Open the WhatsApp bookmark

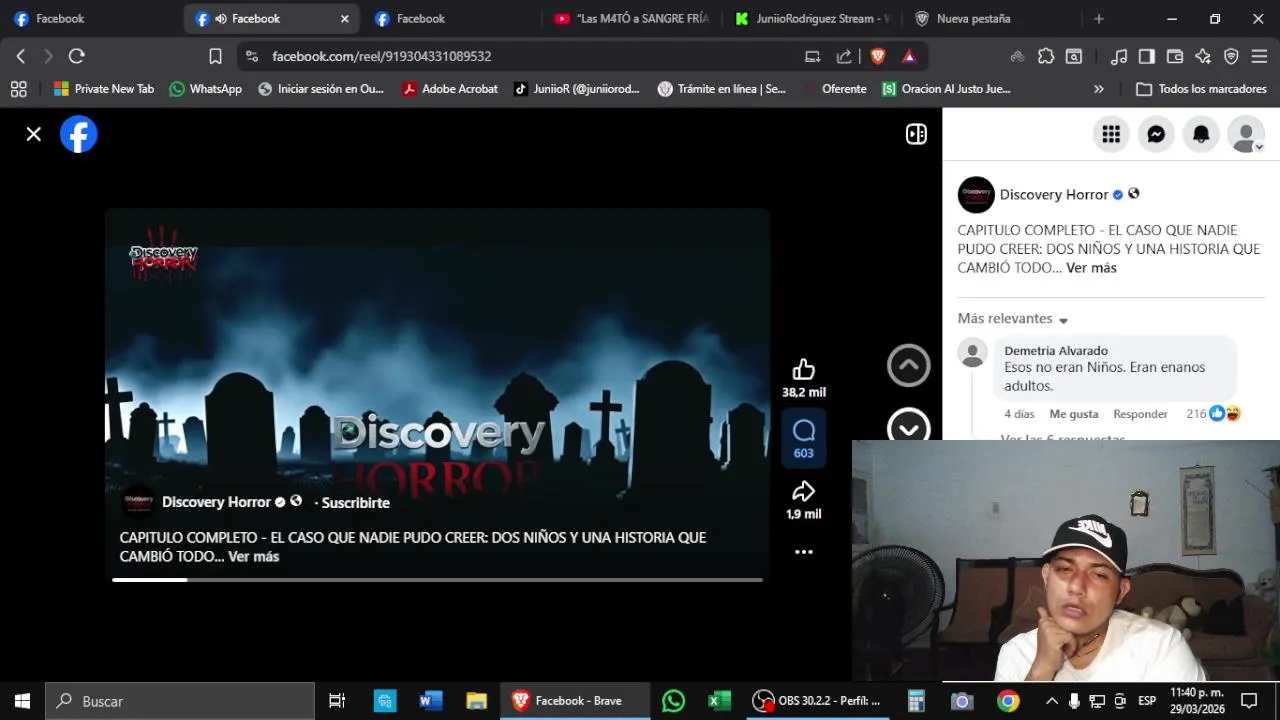click(x=206, y=89)
